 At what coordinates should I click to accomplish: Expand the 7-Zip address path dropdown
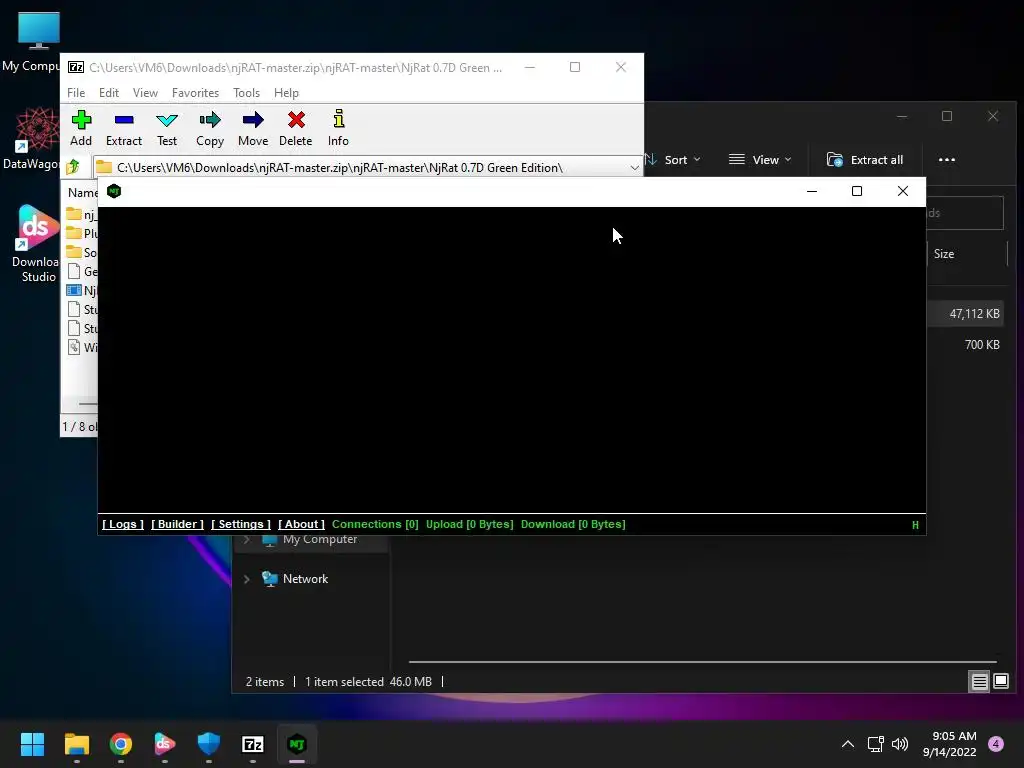tap(634, 168)
